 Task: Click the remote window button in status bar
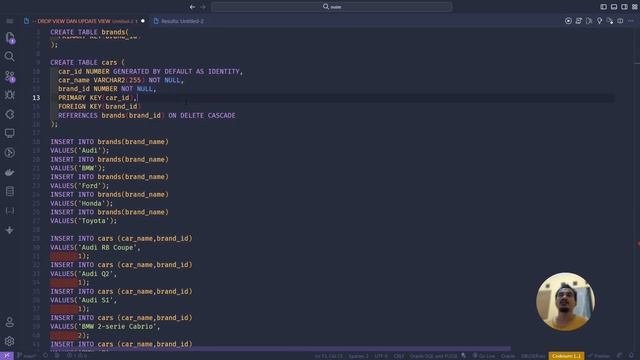(x=7, y=356)
